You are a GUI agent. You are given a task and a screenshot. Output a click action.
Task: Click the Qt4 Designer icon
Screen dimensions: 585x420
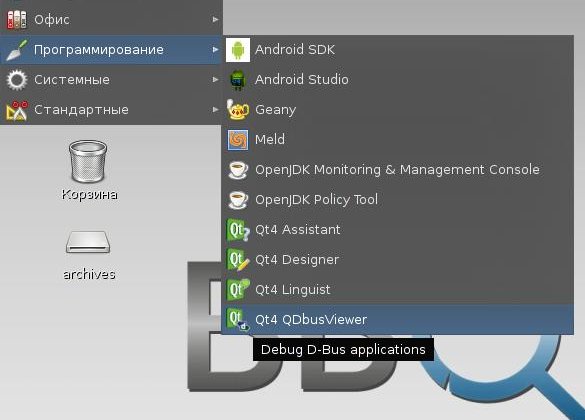(238, 260)
